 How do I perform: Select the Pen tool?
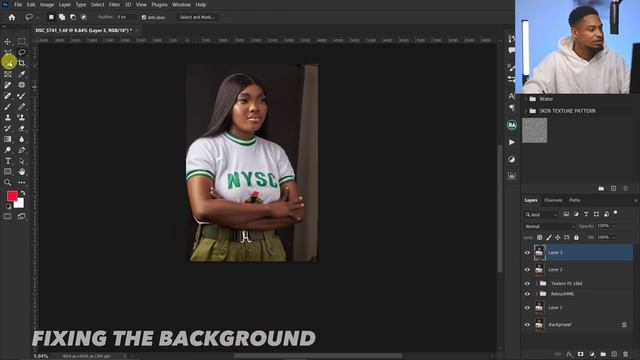click(x=22, y=150)
